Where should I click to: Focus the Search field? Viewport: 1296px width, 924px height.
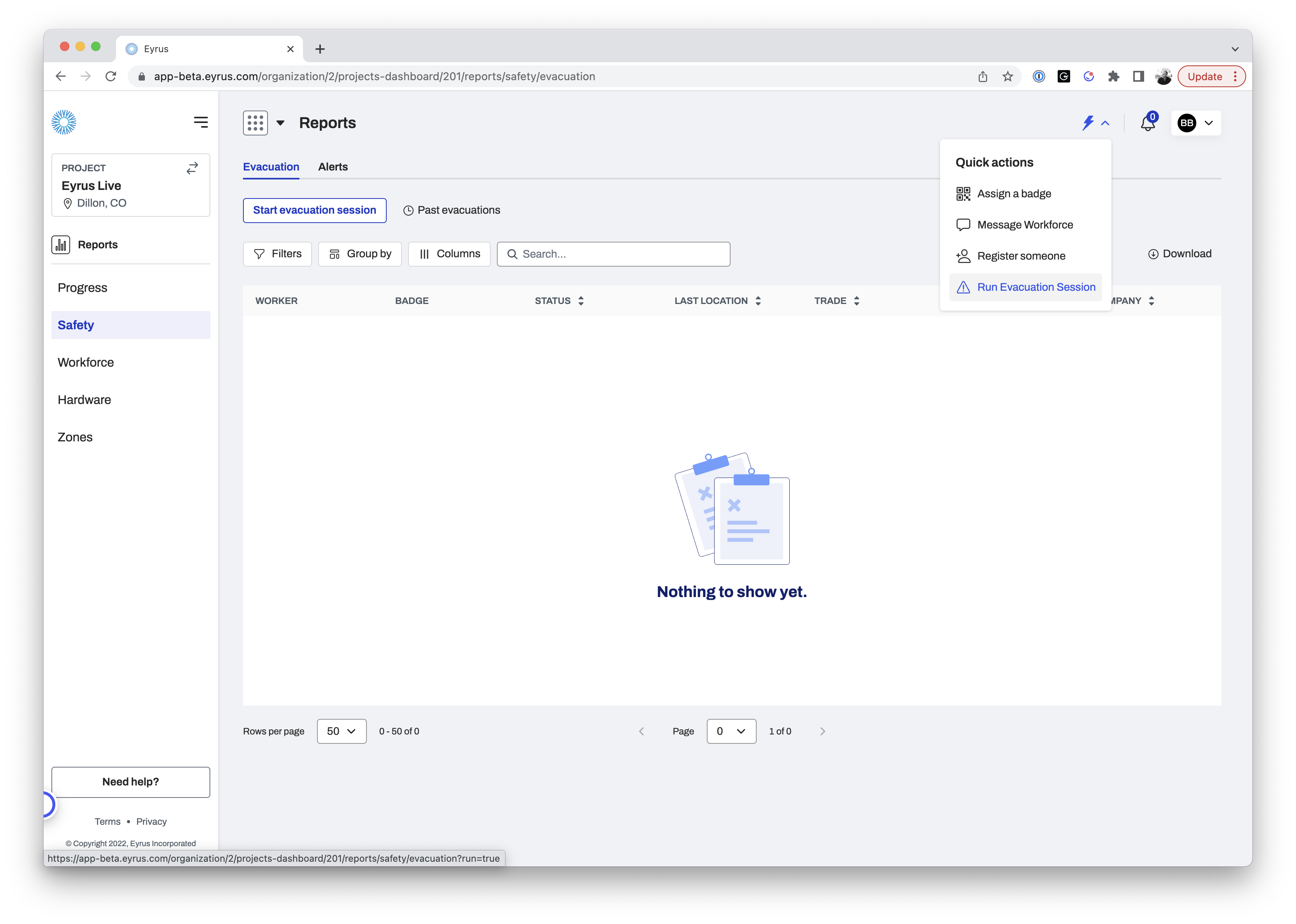(x=614, y=254)
